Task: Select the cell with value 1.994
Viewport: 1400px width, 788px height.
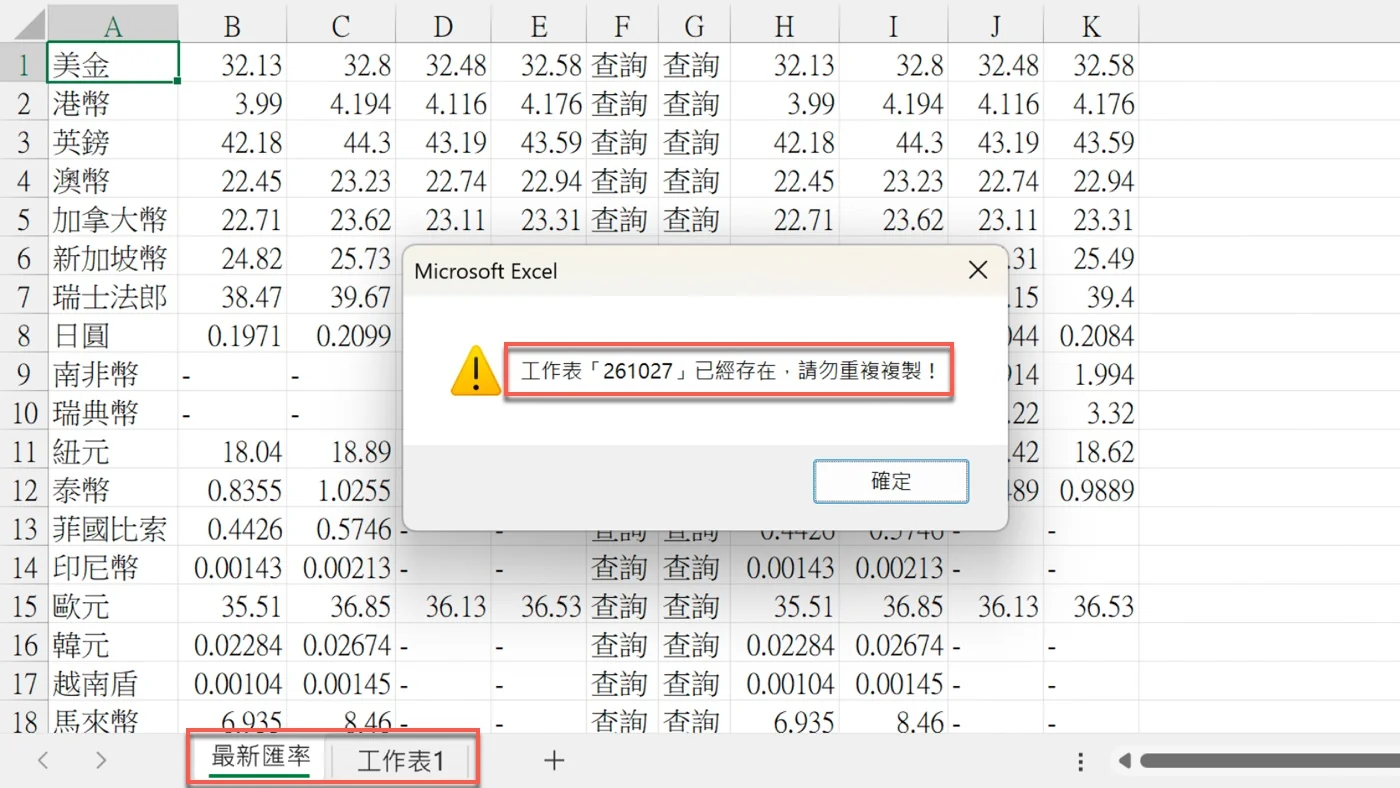Action: coord(1091,374)
